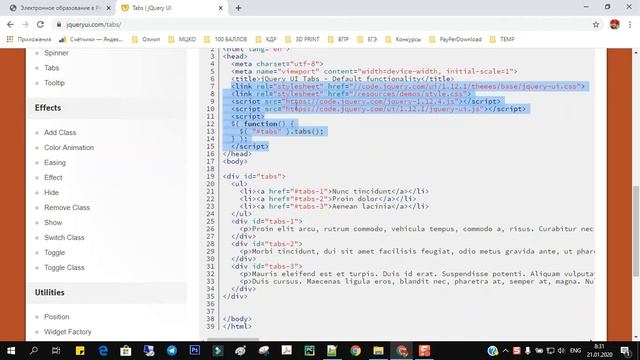The width and height of the screenshot is (640, 360).
Task: Open the Windows Start menu
Action: pyautogui.click(x=11, y=351)
